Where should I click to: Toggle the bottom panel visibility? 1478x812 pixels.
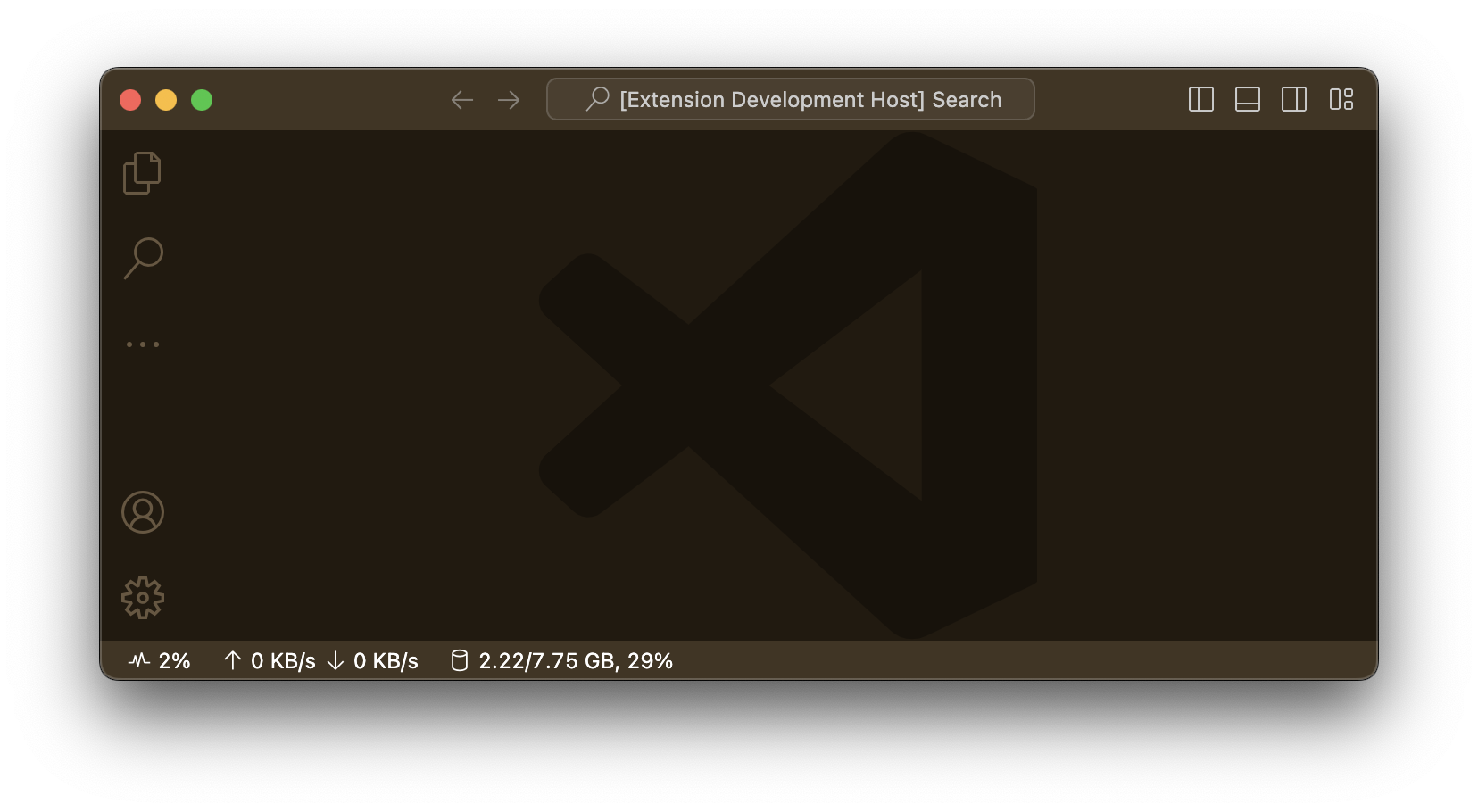1248,99
